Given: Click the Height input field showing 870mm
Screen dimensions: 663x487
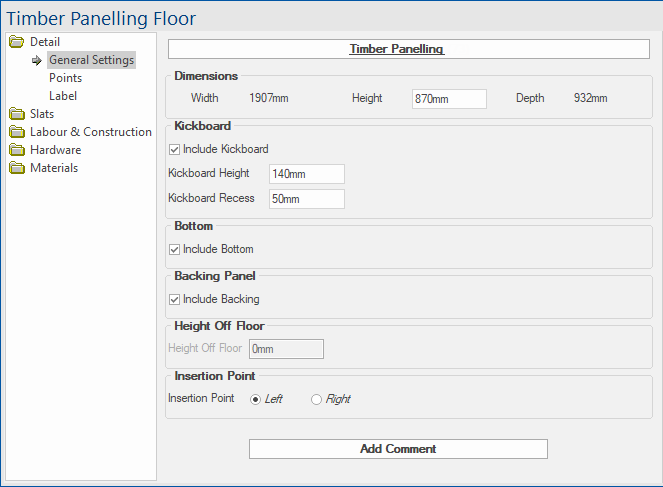Looking at the screenshot, I should tap(449, 99).
